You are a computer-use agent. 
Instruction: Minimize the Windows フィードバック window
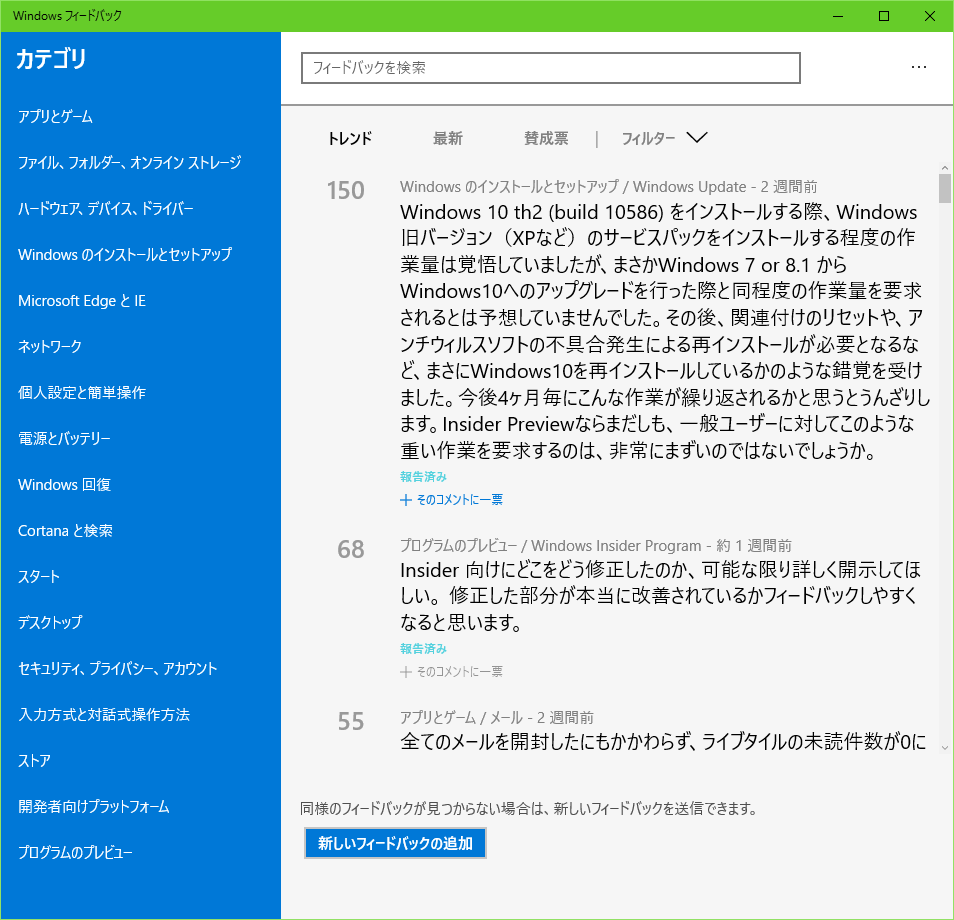tap(838, 16)
